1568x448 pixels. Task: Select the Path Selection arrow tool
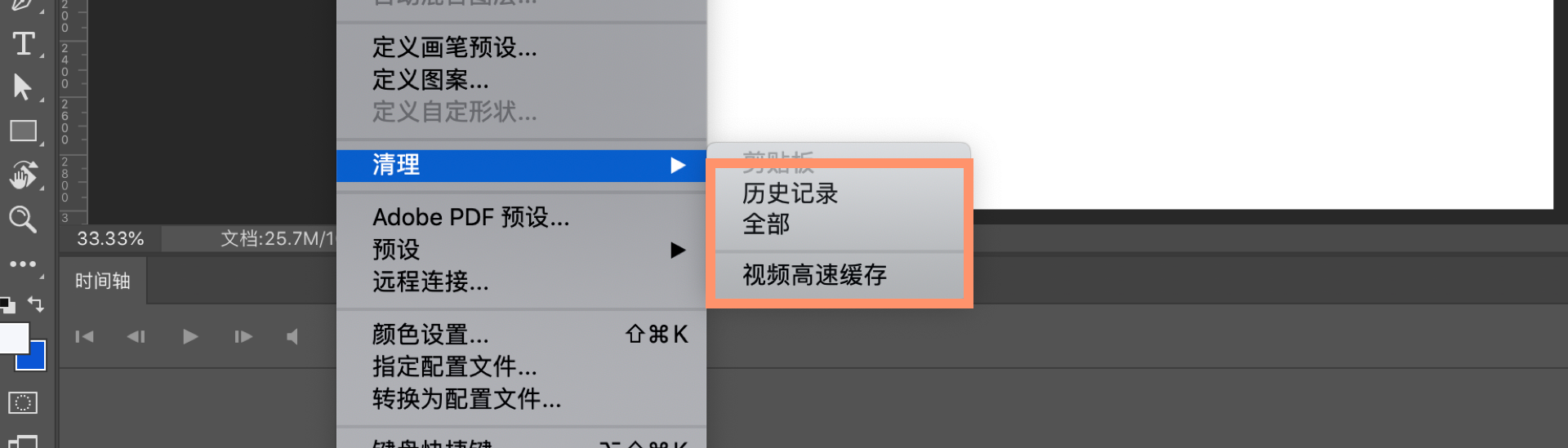pos(23,87)
